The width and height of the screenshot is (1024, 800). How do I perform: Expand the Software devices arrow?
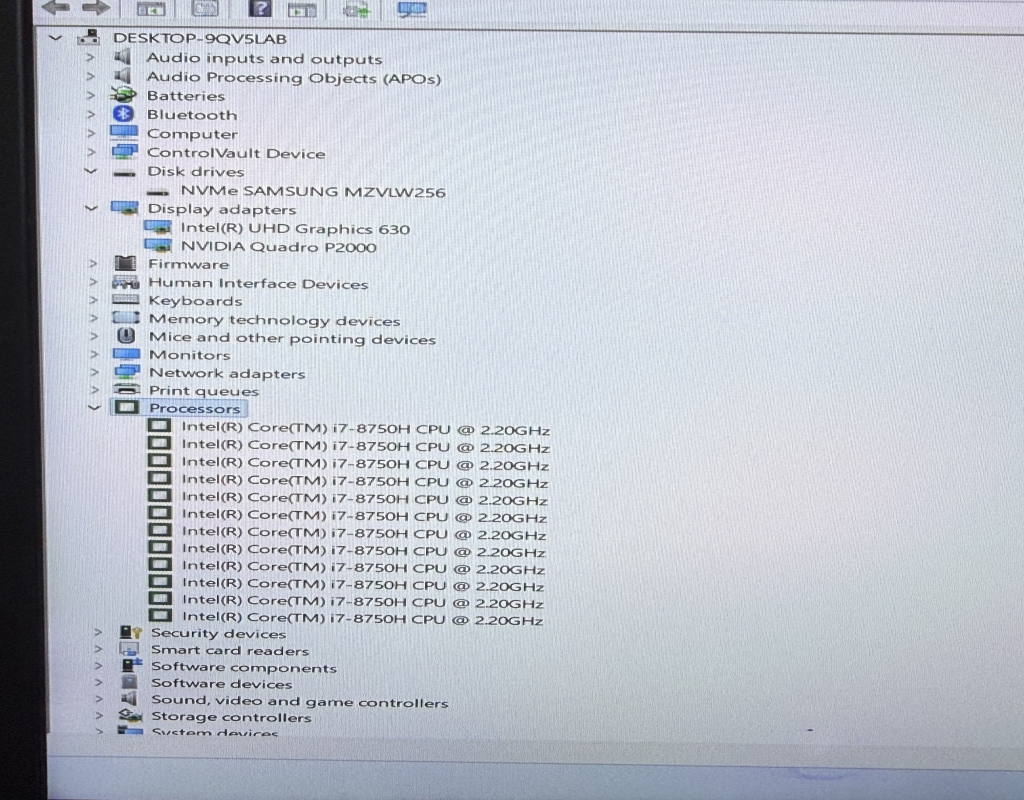click(98, 682)
